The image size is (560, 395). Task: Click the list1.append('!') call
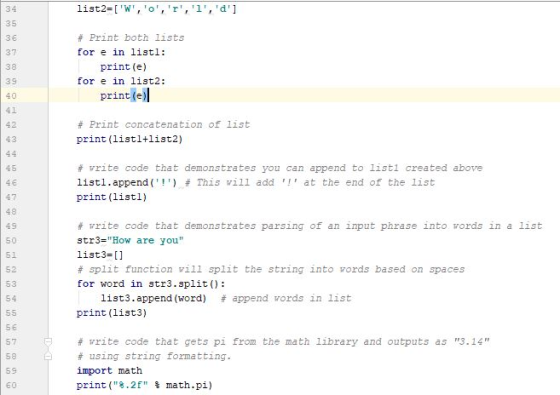pyautogui.click(x=127, y=182)
